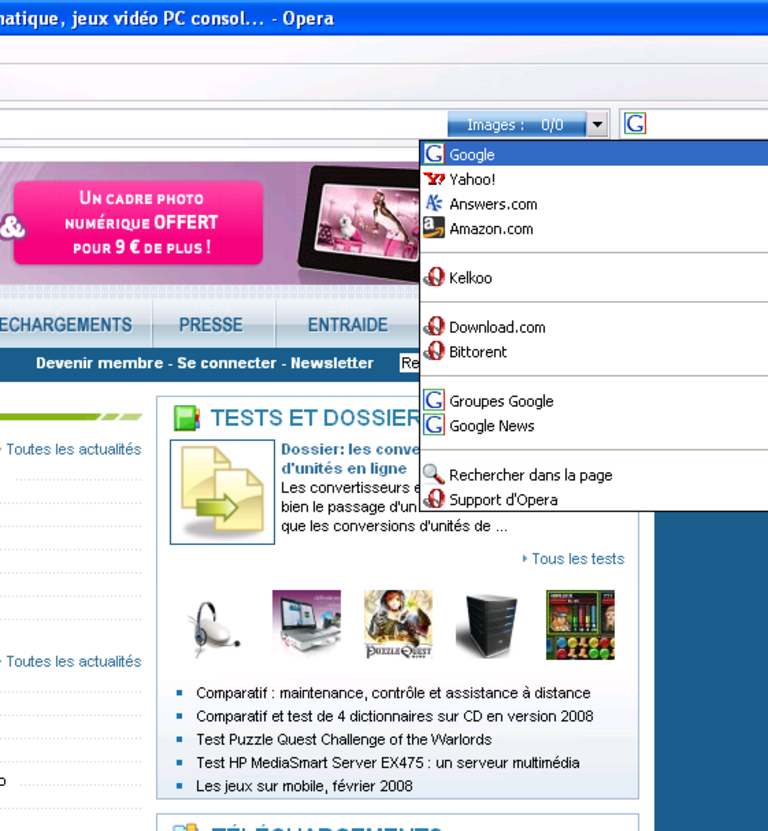Click the pink cadre photo offer banner

coord(138,223)
